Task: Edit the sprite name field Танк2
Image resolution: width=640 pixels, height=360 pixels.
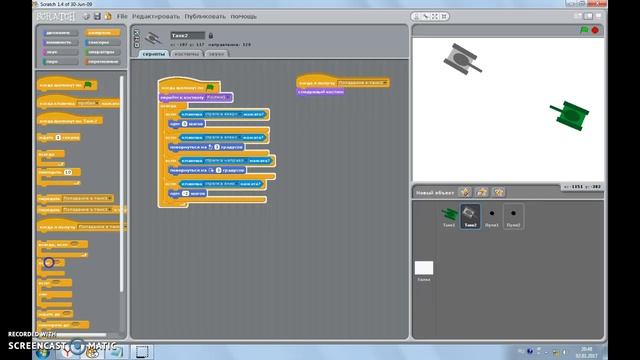Action: pyautogui.click(x=187, y=36)
